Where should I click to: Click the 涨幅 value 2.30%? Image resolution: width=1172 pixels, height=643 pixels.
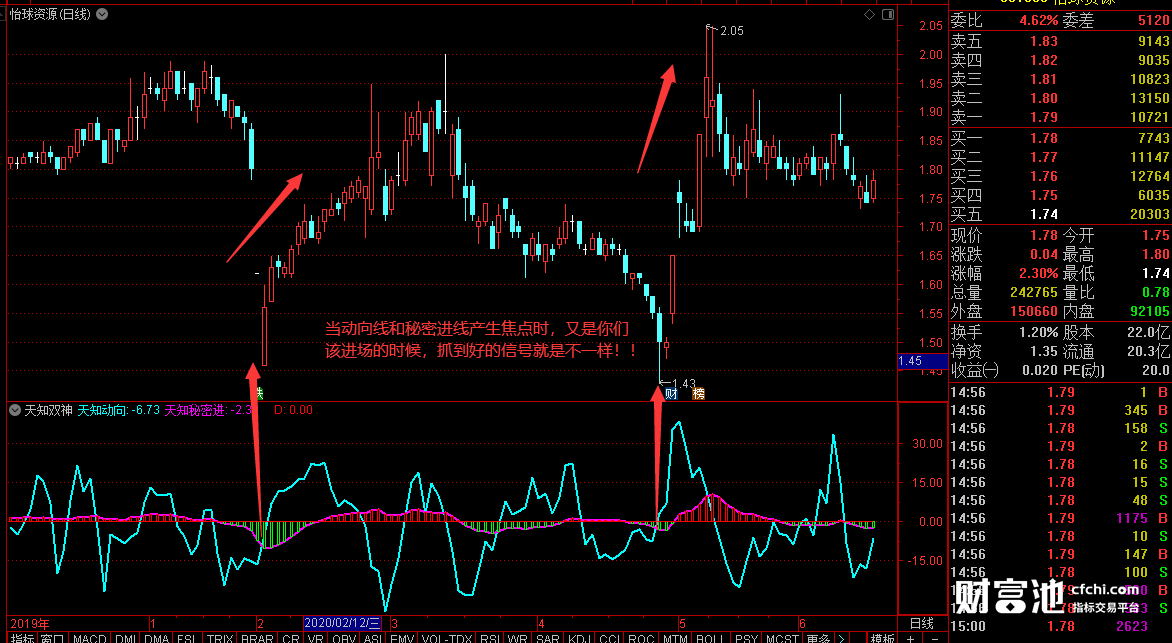pos(1039,274)
